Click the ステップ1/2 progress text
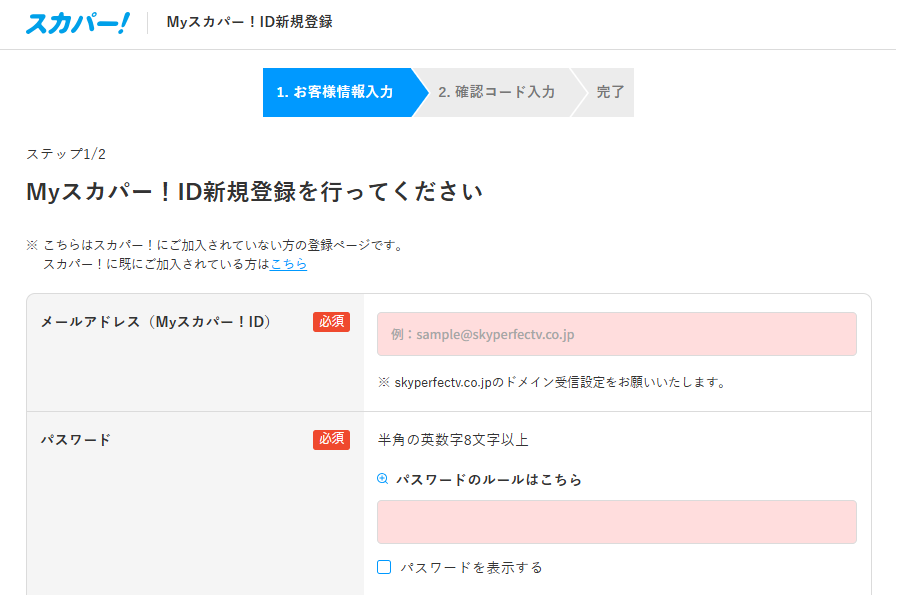Viewport: 899px width, 595px height. [x=66, y=154]
